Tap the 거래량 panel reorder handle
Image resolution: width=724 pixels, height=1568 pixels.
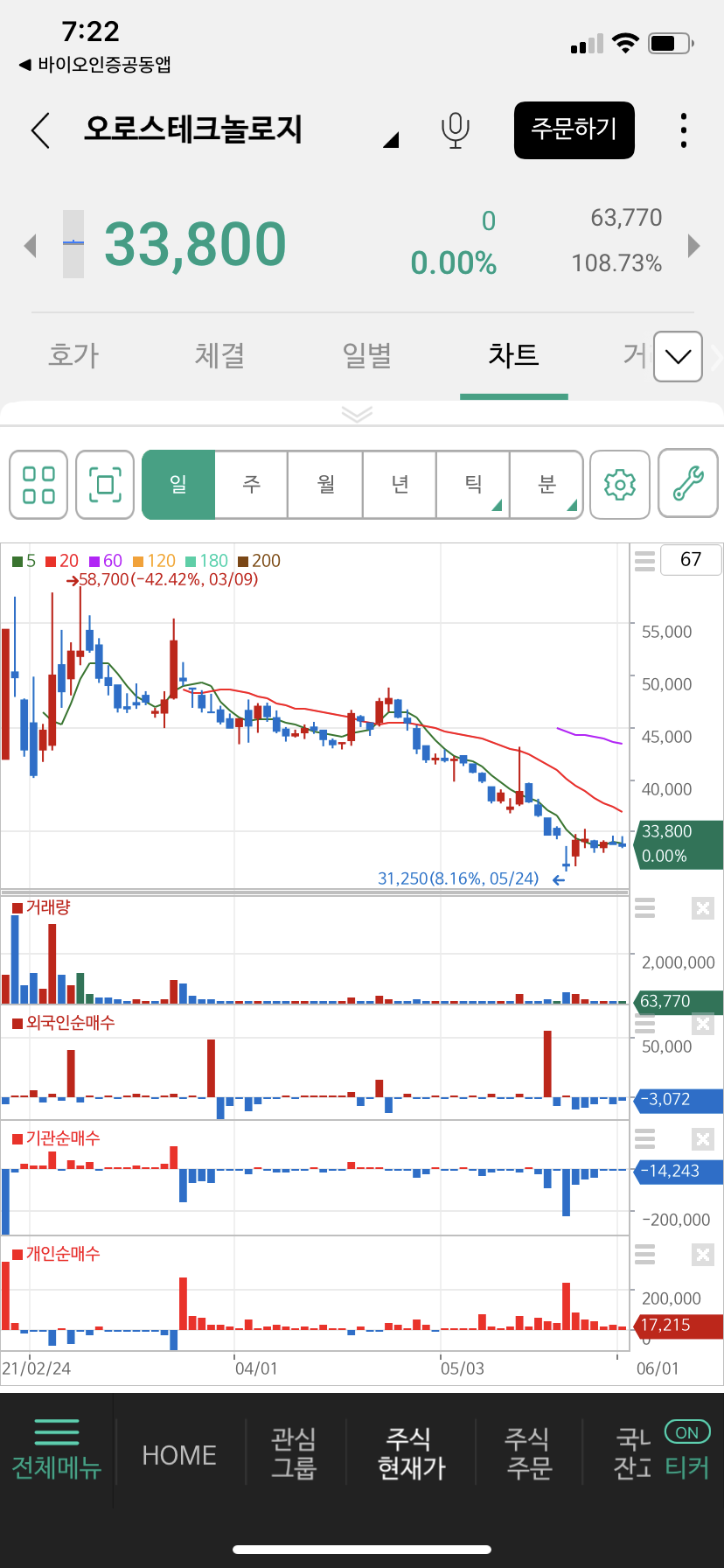coord(644,908)
